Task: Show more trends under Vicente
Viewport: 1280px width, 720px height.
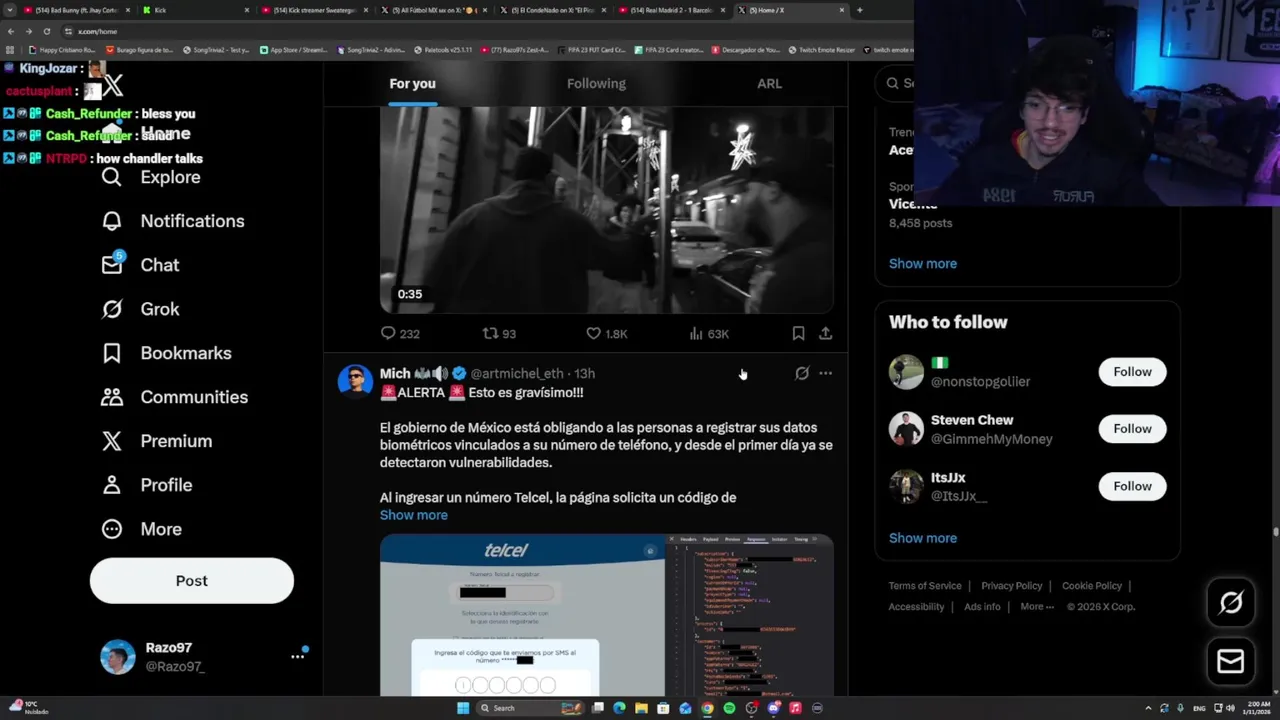Action: click(923, 263)
